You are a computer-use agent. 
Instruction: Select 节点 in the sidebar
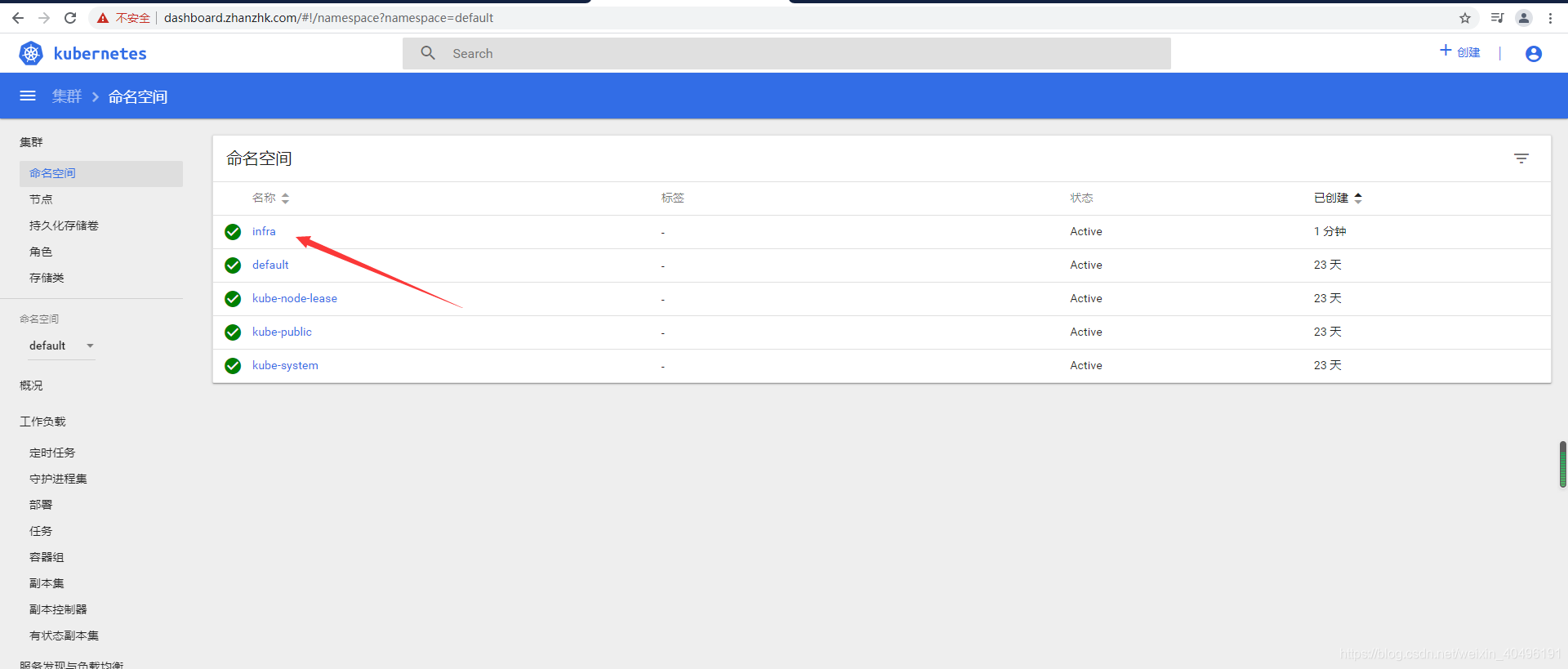point(41,199)
